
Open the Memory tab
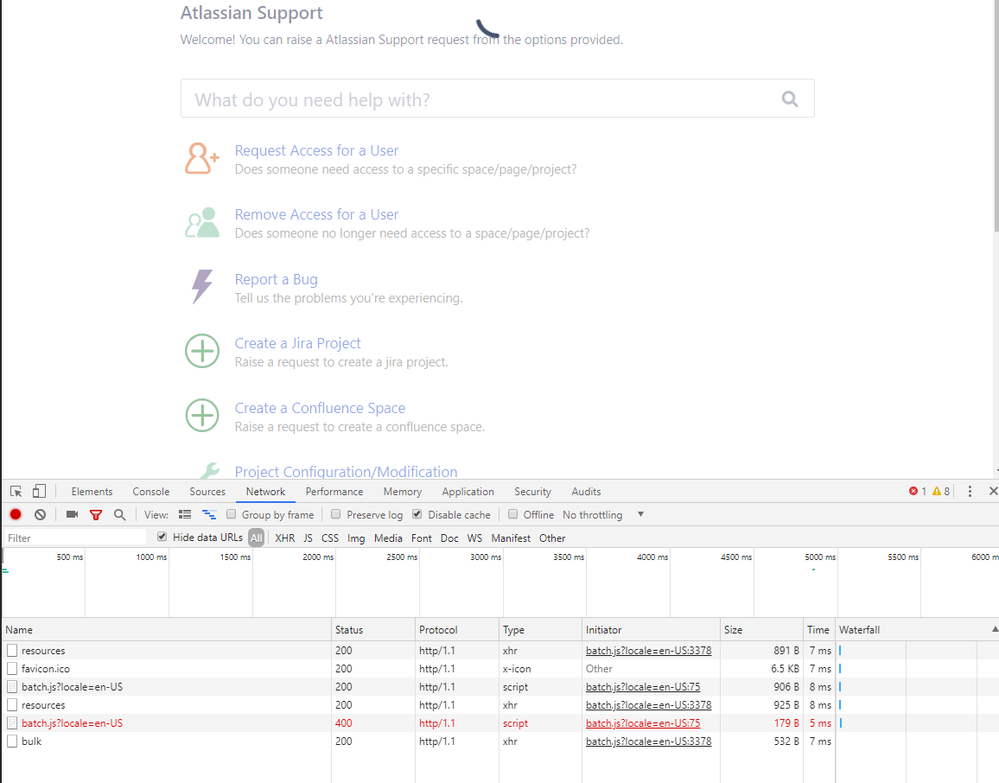(x=402, y=491)
